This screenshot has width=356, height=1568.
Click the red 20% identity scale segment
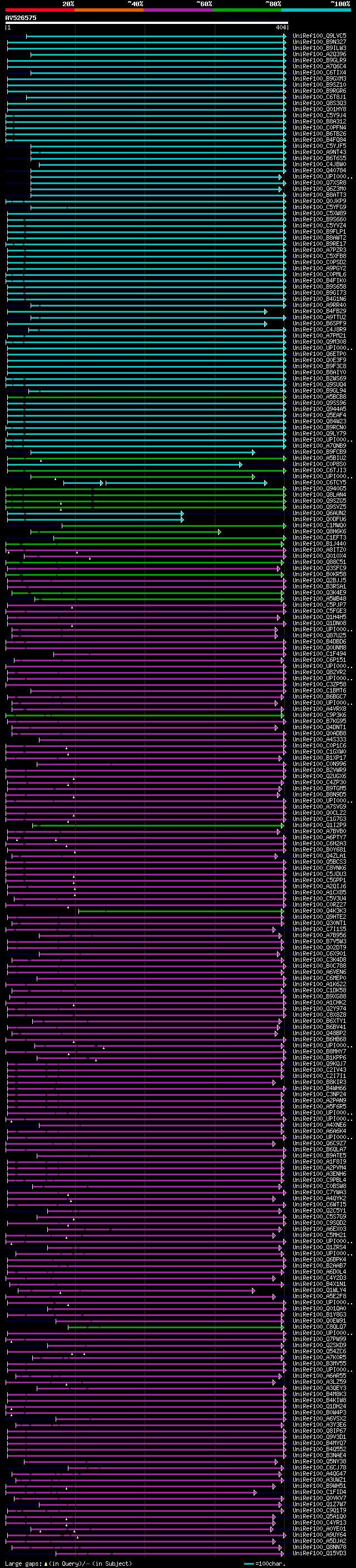click(x=40, y=10)
